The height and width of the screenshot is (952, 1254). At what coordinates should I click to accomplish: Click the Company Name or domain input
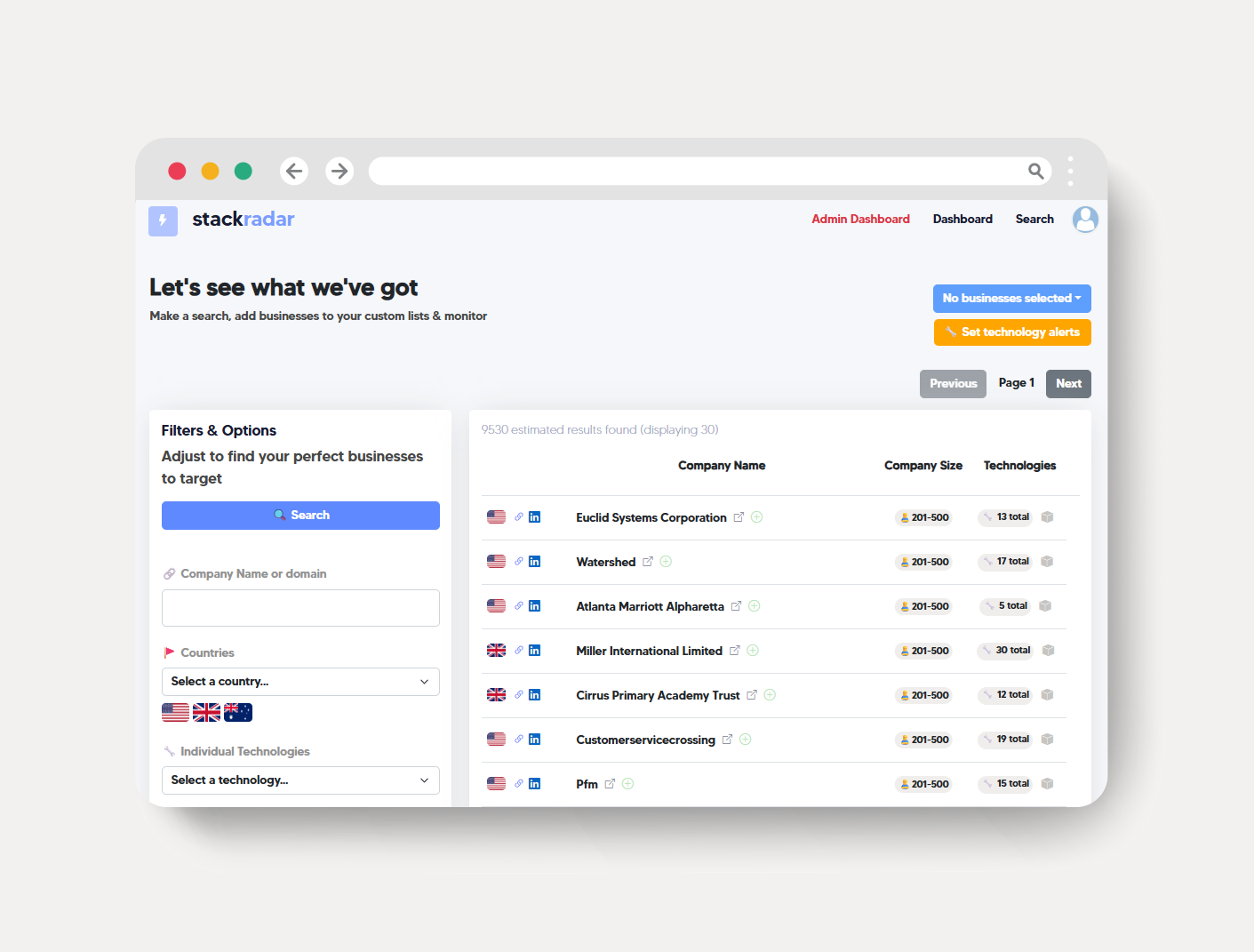click(300, 608)
